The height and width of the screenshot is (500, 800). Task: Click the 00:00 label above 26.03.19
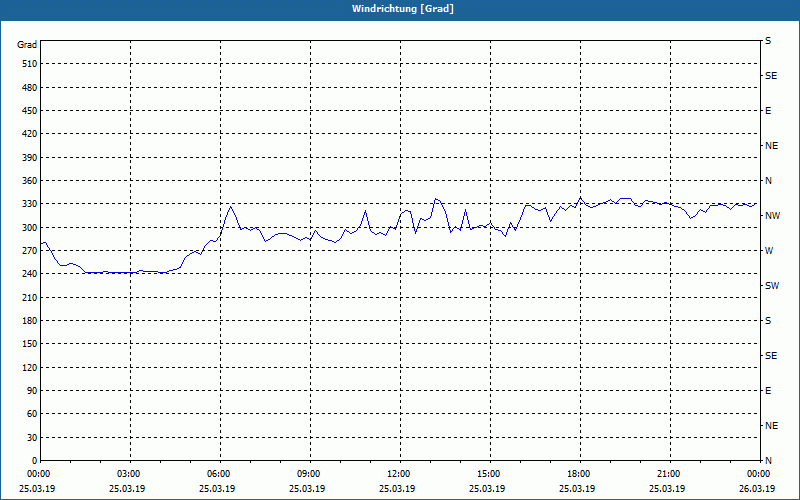point(759,474)
